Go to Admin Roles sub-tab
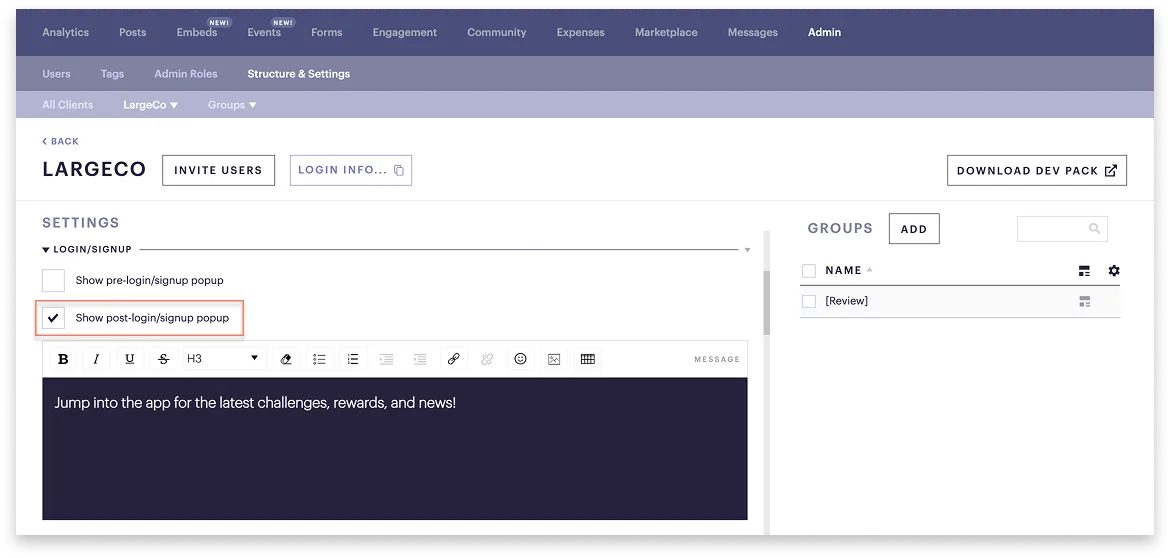 tap(186, 74)
